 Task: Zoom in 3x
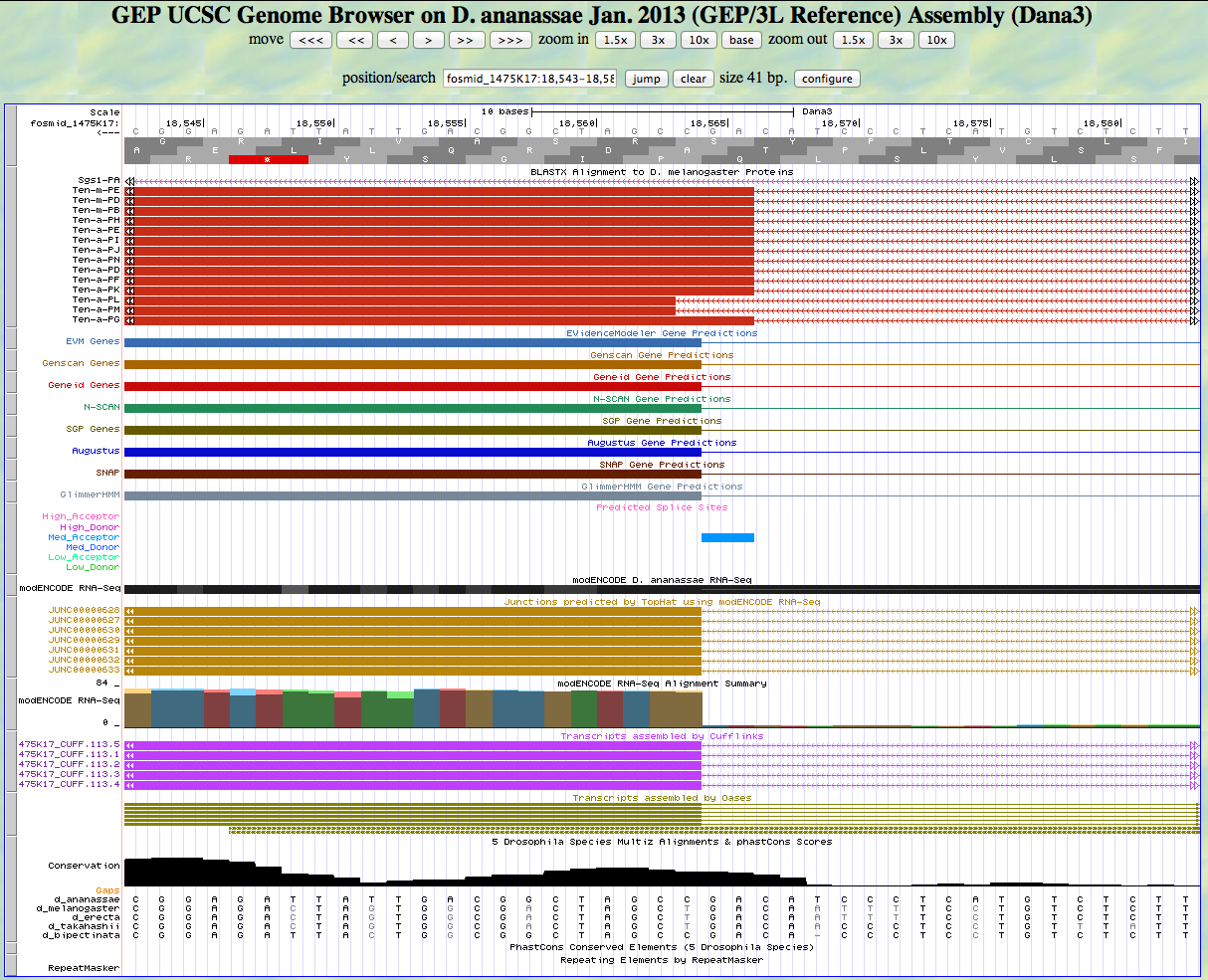(658, 40)
